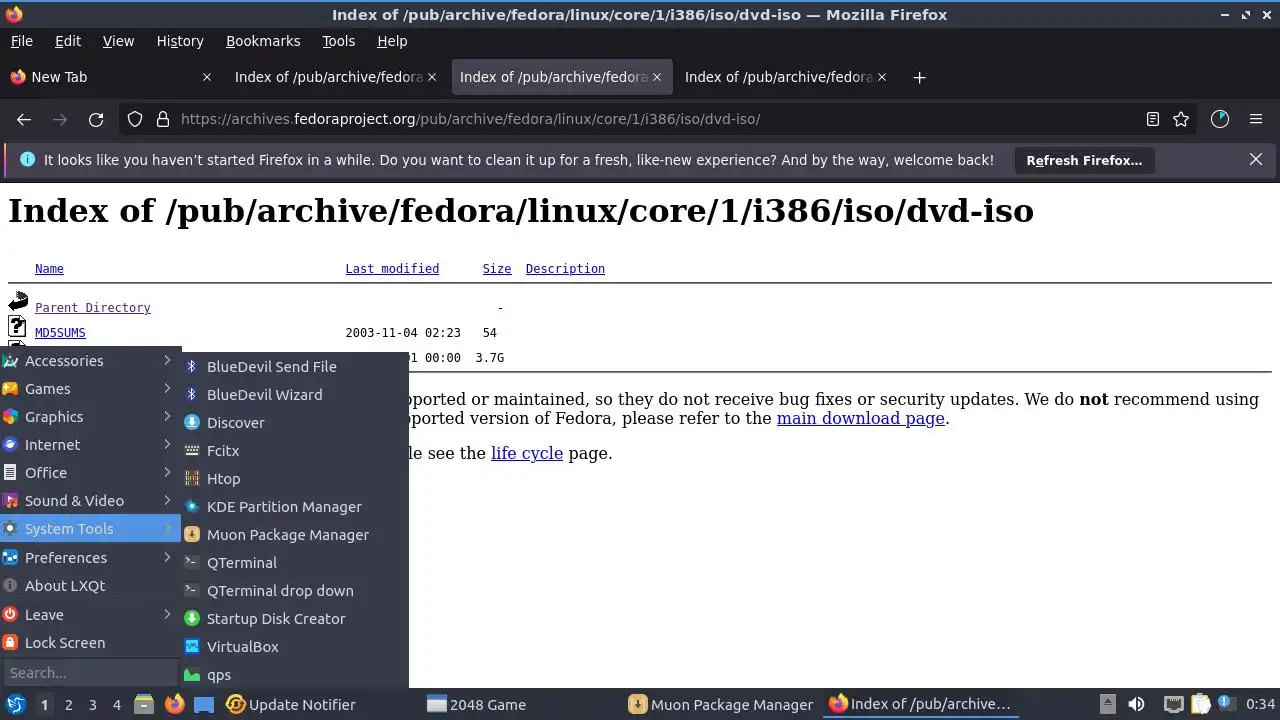Click Refresh Firefox button

pyautogui.click(x=1084, y=160)
